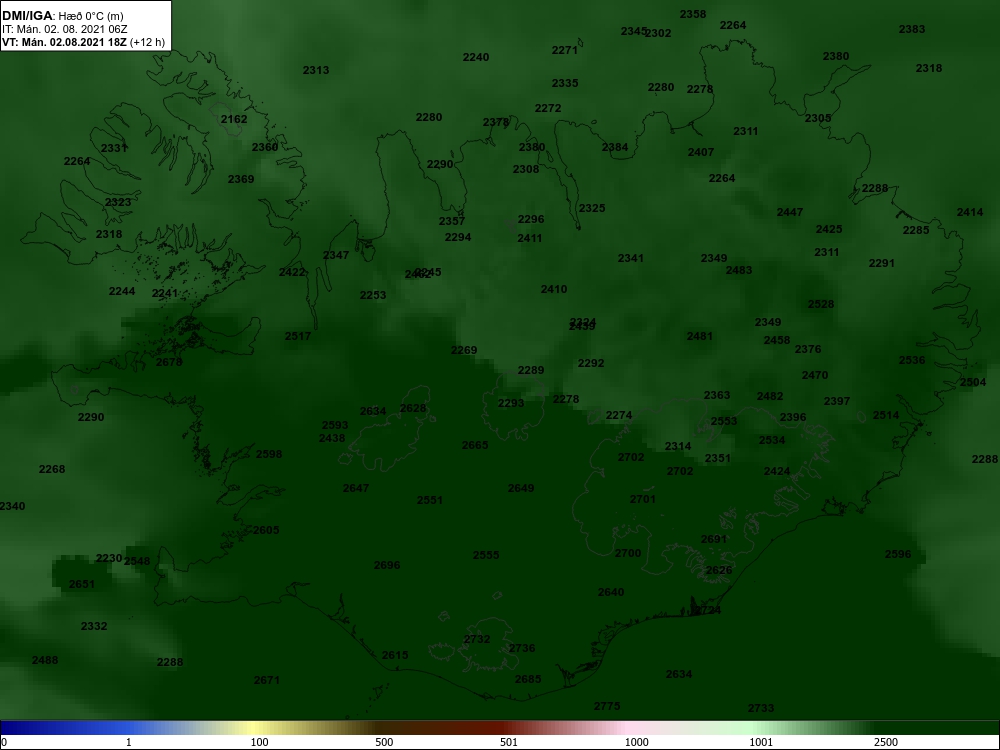This screenshot has width=1000, height=750.
Task: Select the map value 2407
Action: (x=701, y=152)
